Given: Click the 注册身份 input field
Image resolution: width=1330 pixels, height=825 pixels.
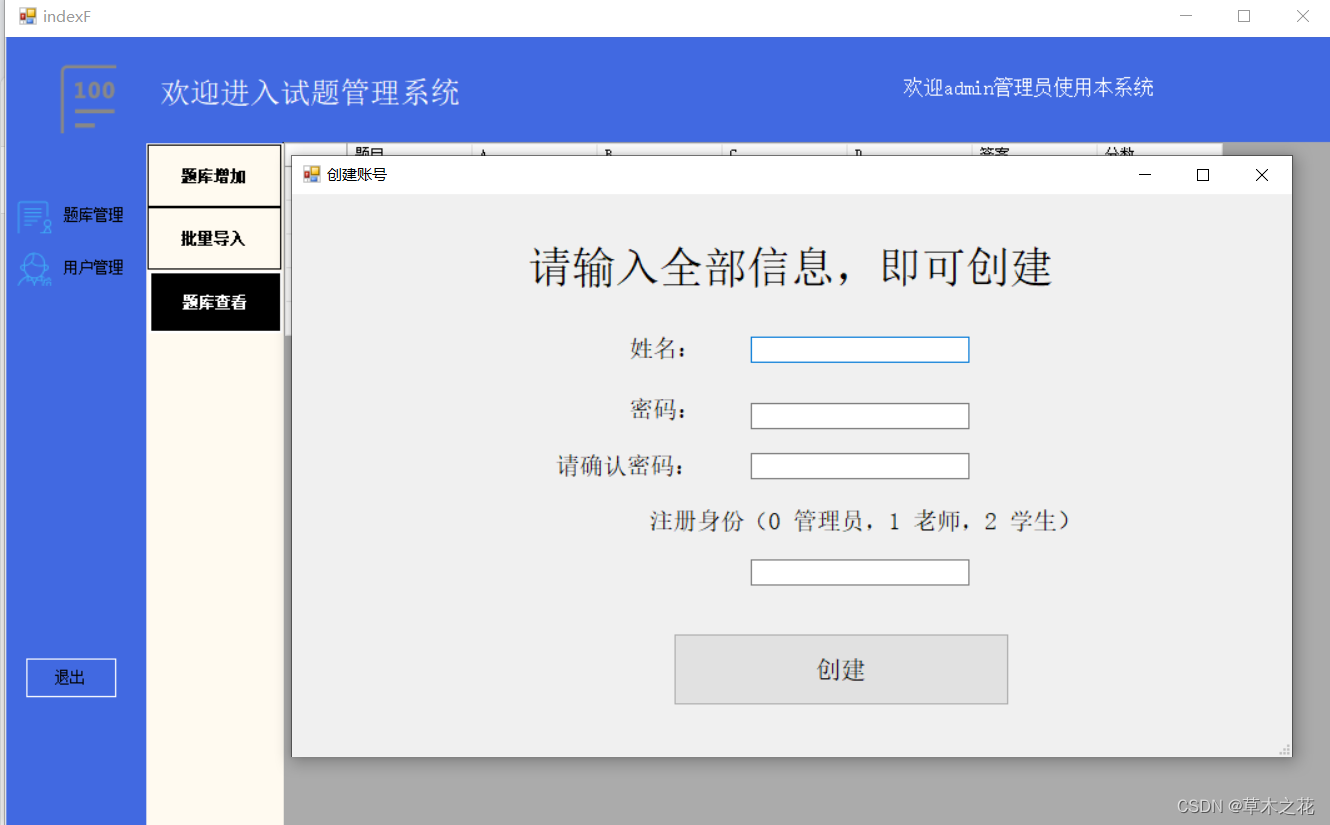Looking at the screenshot, I should point(859,571).
